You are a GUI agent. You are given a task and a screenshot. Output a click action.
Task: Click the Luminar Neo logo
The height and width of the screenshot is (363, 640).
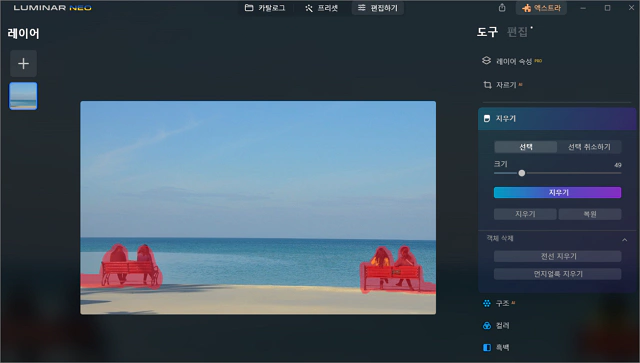53,8
